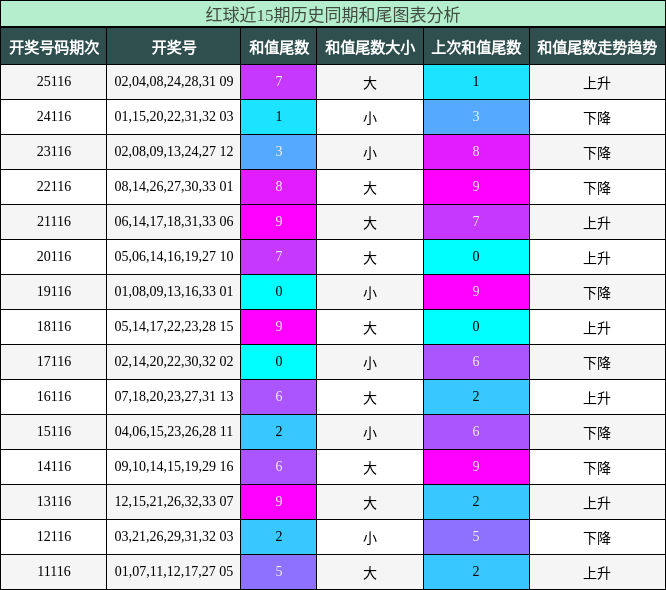Select period number 12116
The height and width of the screenshot is (590, 666).
coord(54,536)
